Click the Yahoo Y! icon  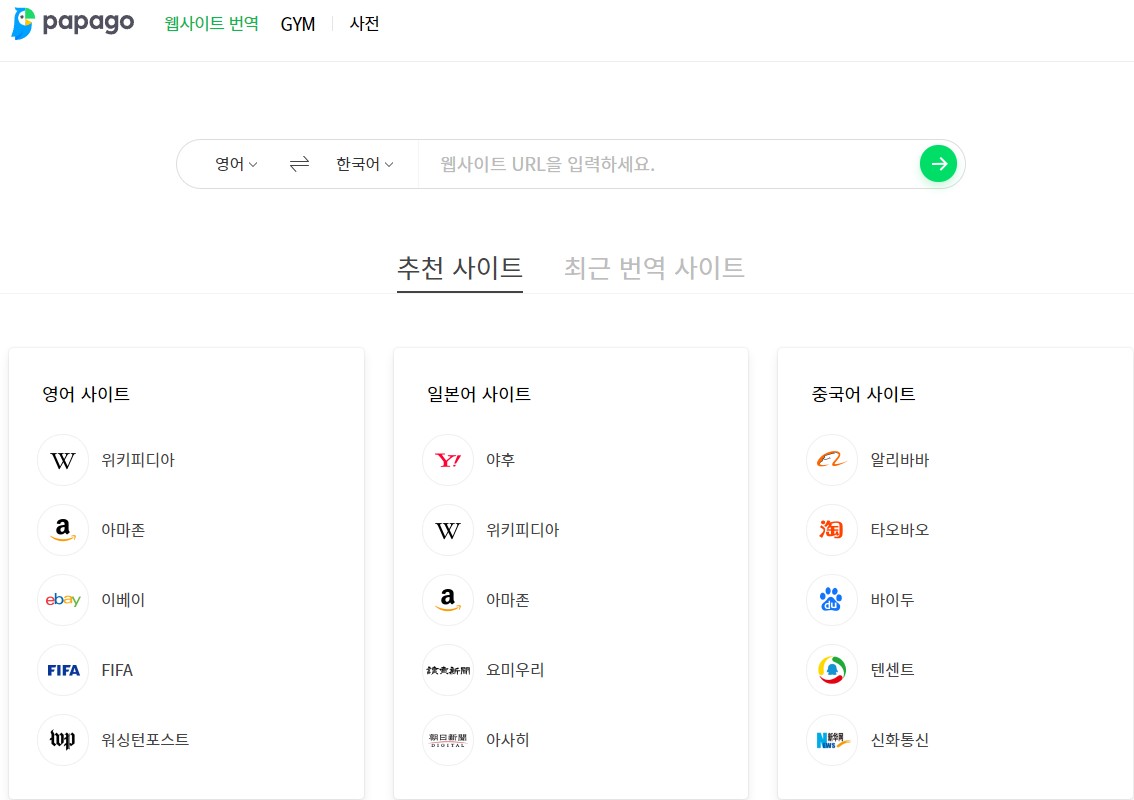[448, 460]
